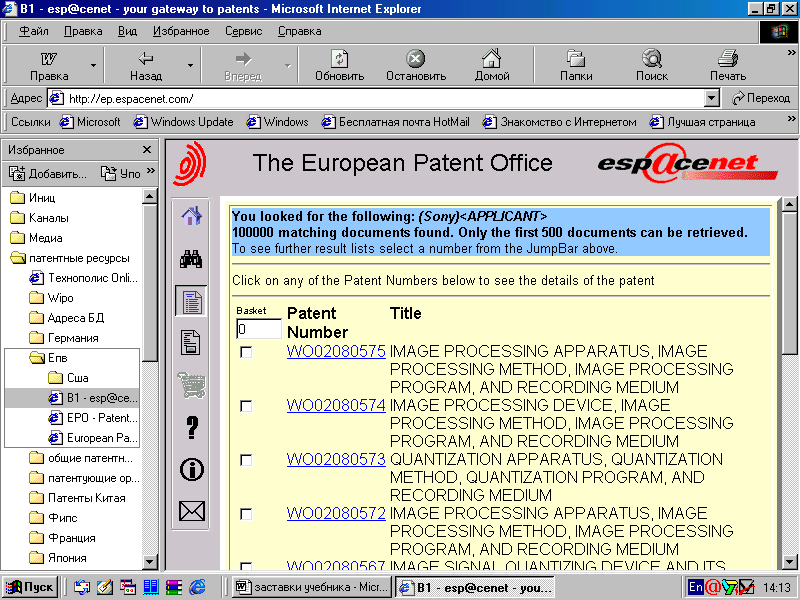Image resolution: width=800 pixels, height=600 pixels.
Task: Expand hidden links chevron on Ссылки bar
Action: pos(791,118)
